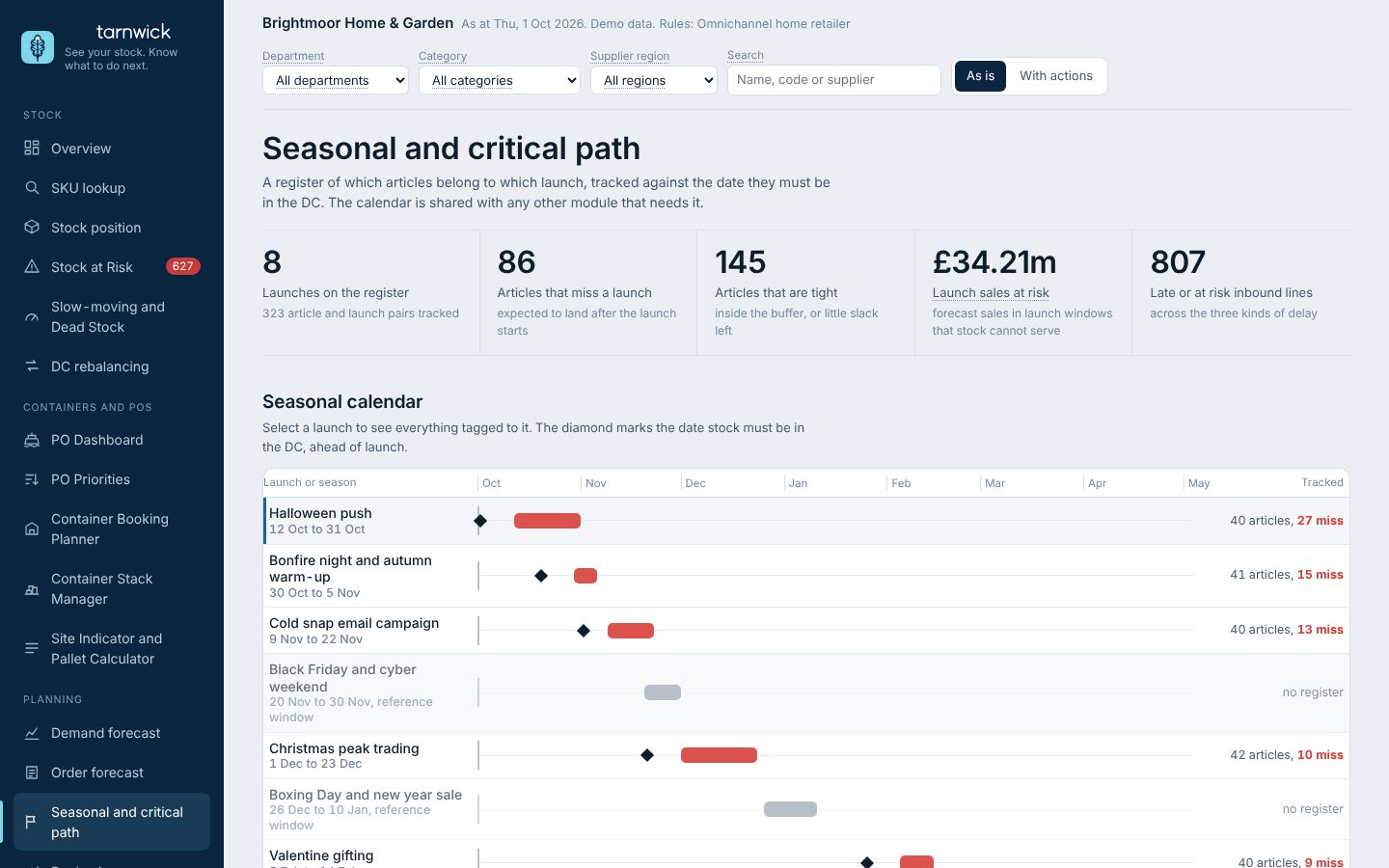Click the Demand forecast chart icon
The height and width of the screenshot is (868, 1389).
click(32, 733)
